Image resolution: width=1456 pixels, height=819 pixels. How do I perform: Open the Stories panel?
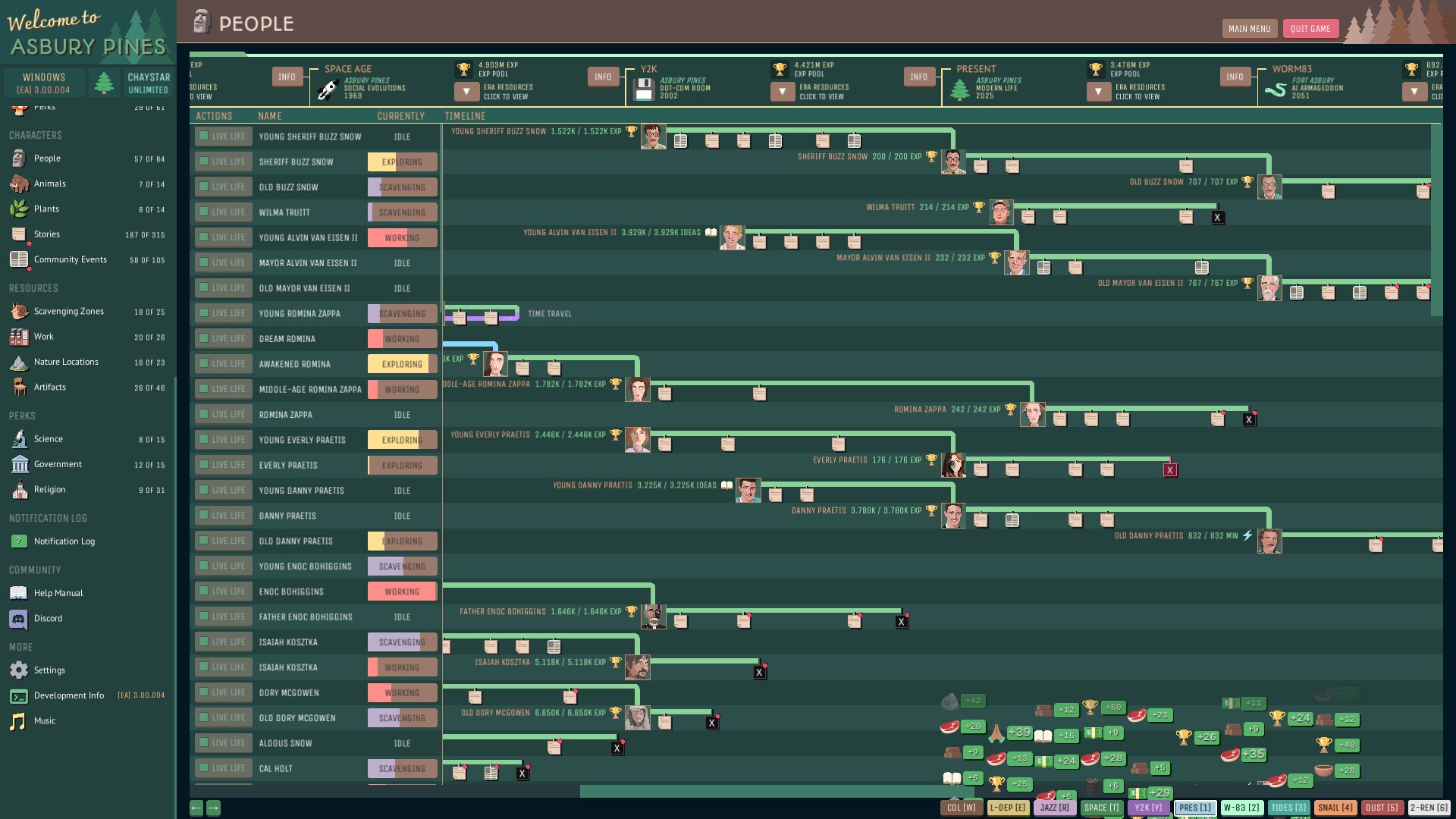click(x=17, y=234)
